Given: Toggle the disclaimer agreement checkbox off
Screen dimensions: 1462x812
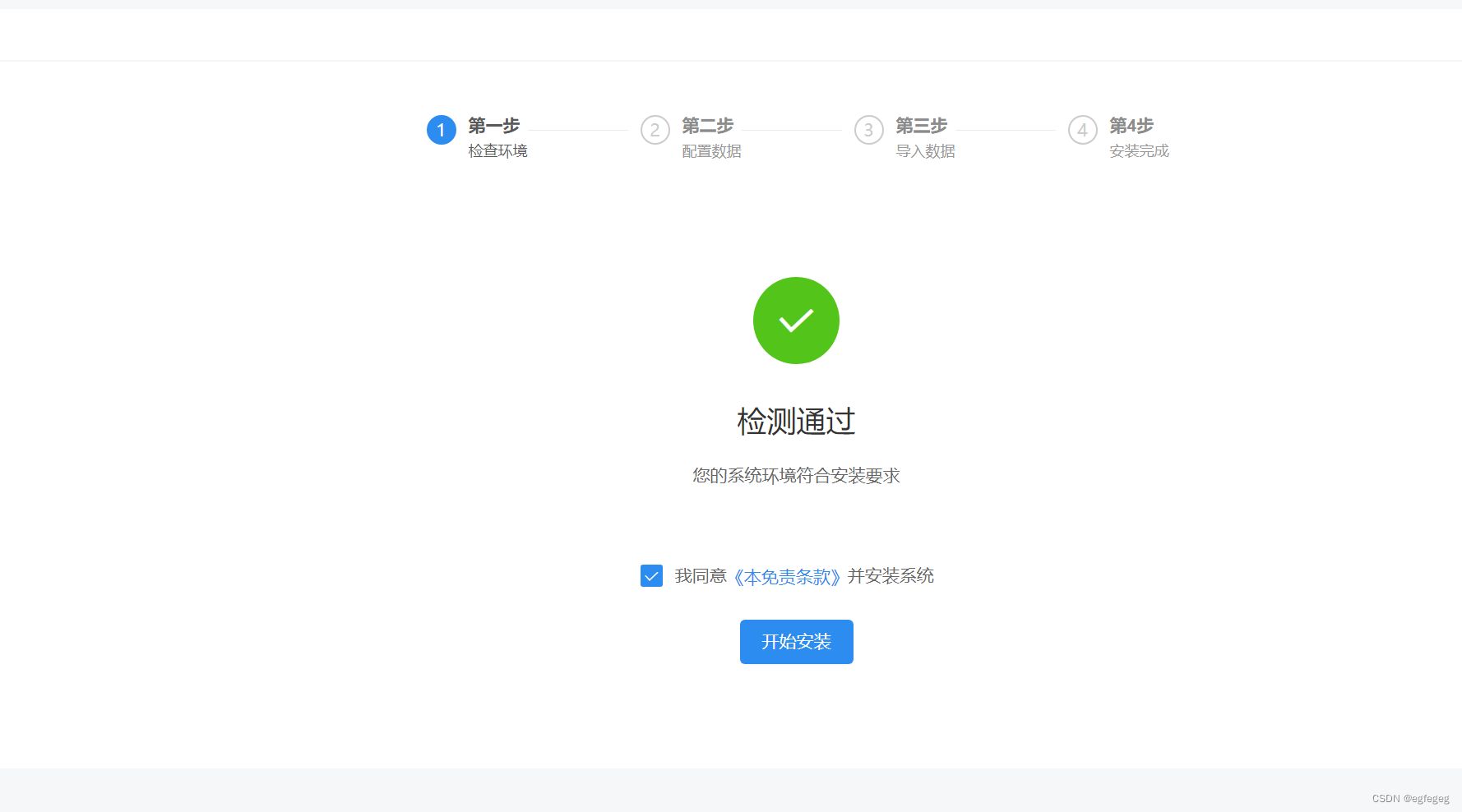Looking at the screenshot, I should 651,576.
